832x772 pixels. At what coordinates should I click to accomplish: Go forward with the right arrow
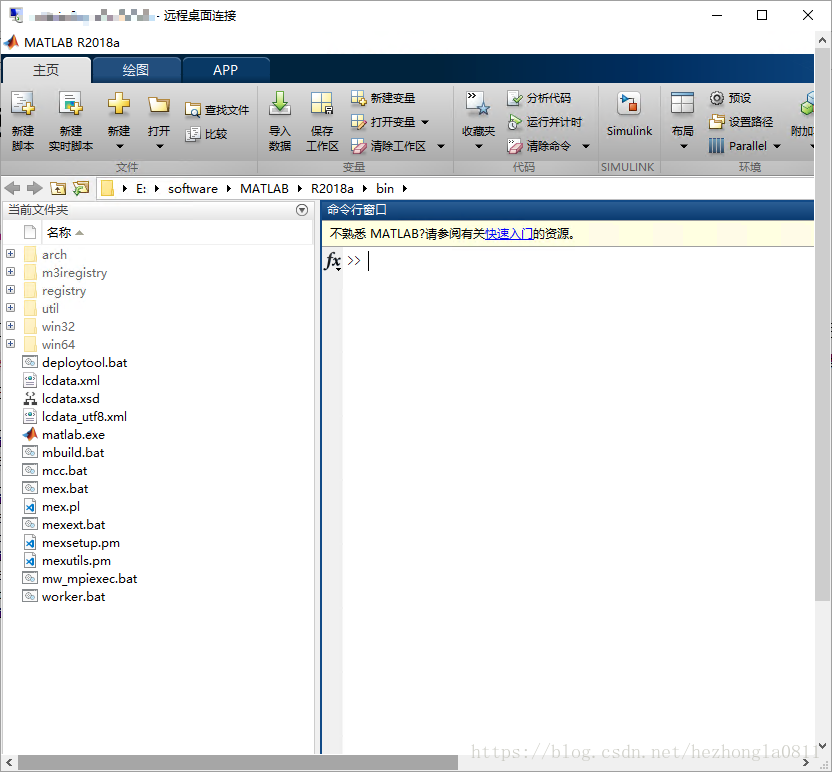[34, 188]
